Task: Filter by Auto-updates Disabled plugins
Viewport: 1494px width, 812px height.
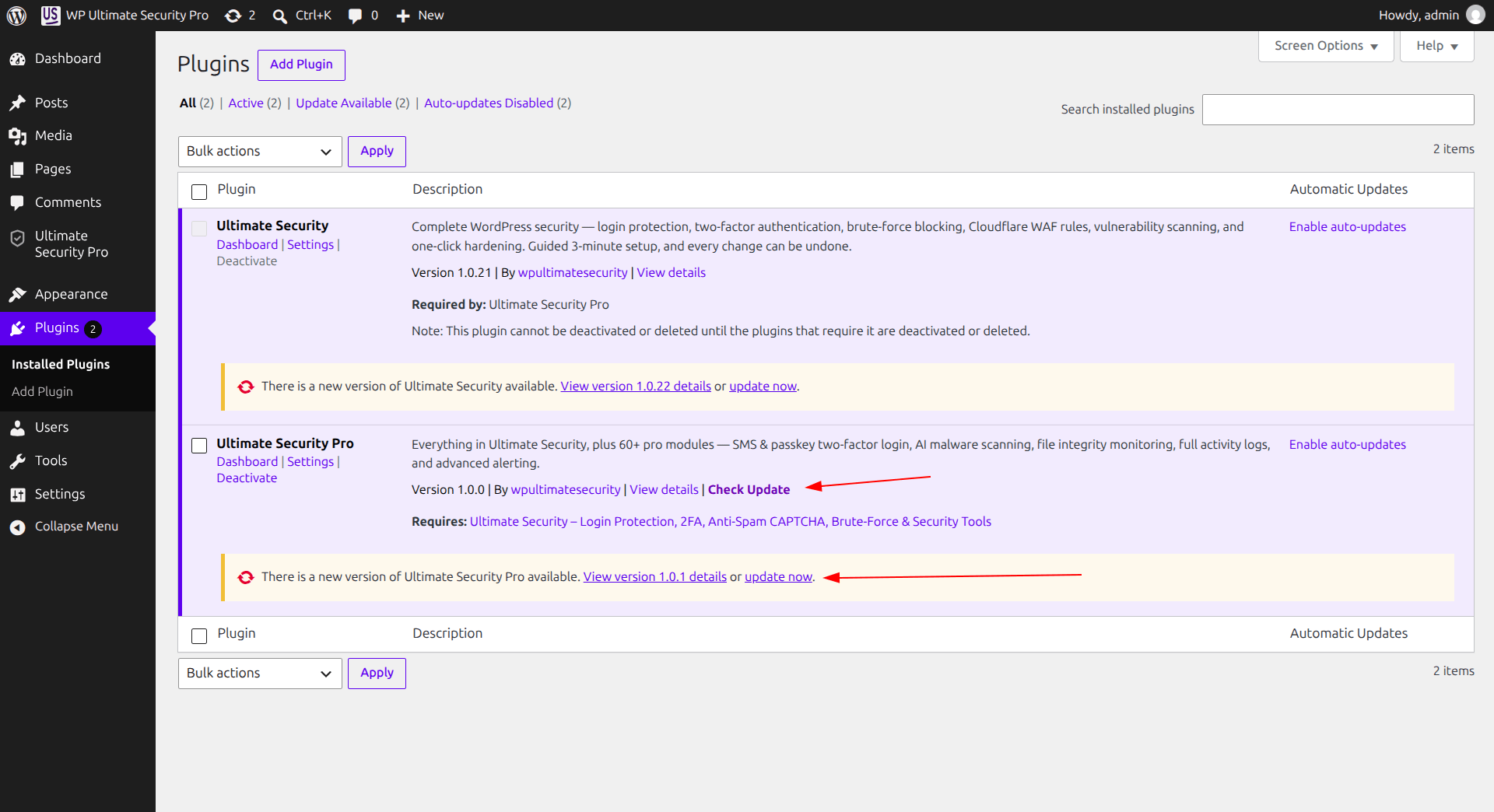Action: click(x=489, y=103)
